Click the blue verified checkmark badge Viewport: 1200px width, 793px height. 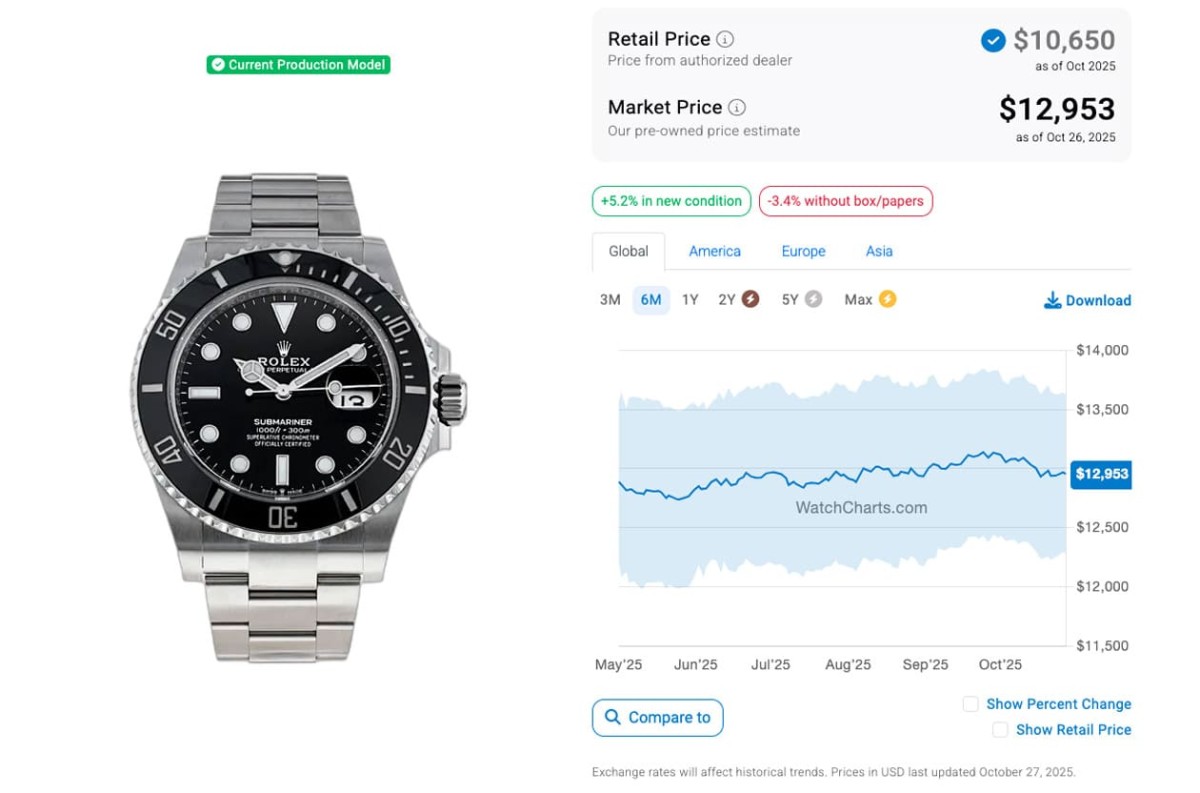992,40
